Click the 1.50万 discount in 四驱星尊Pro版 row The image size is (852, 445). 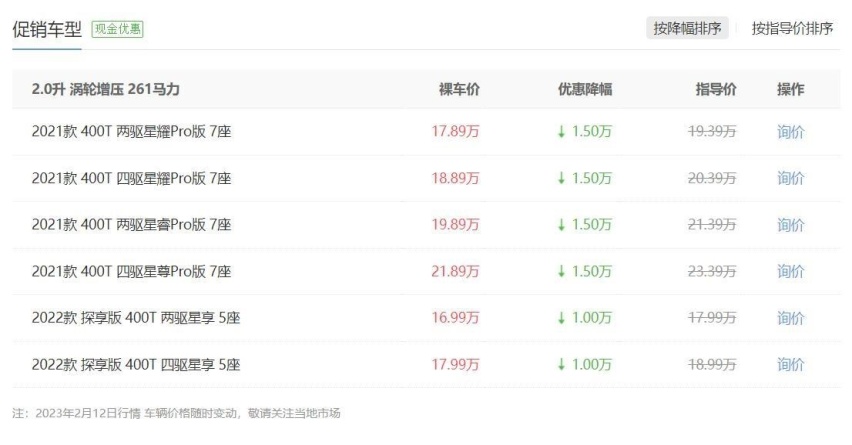[x=585, y=271]
